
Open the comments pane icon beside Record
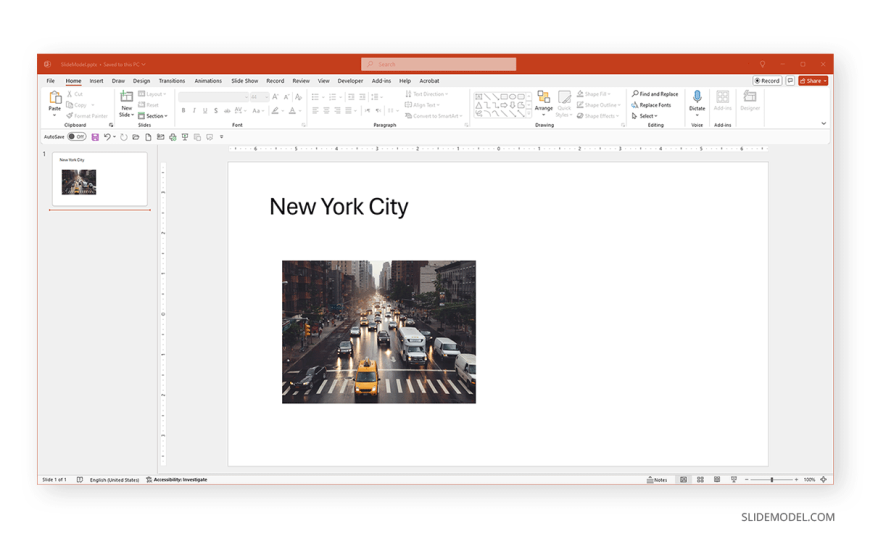pos(790,81)
